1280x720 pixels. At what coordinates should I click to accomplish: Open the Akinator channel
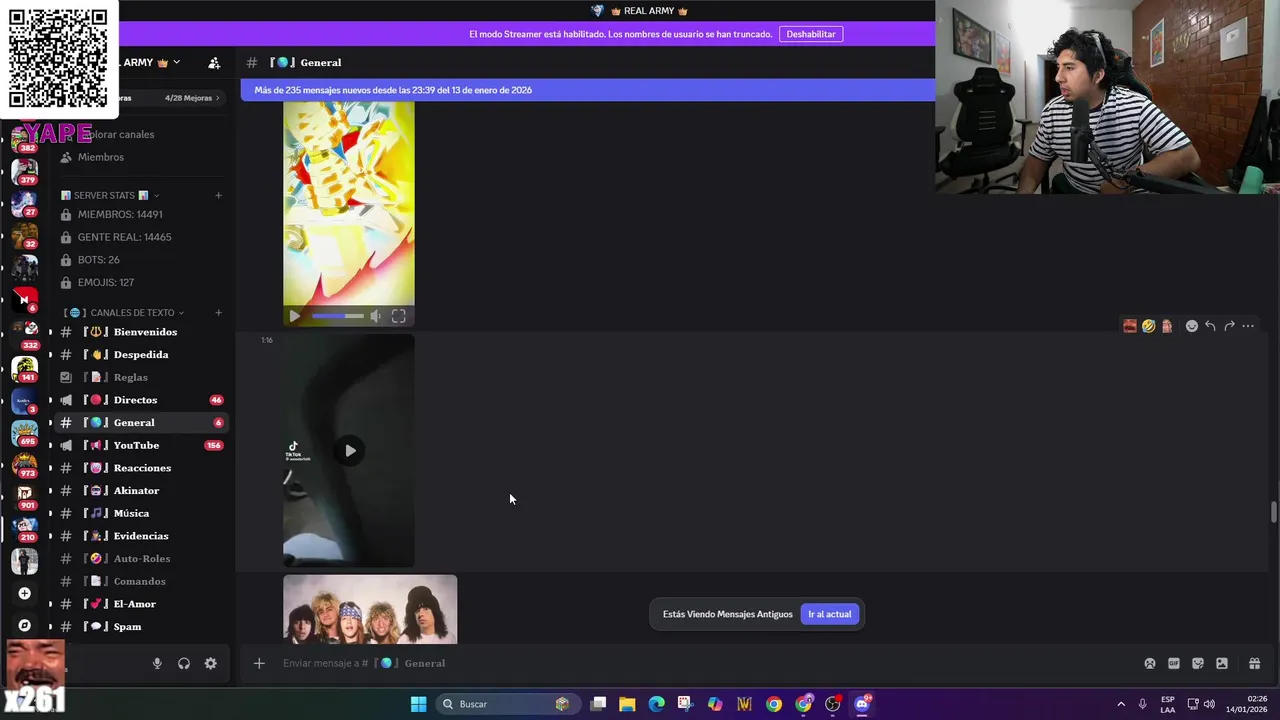(x=141, y=490)
